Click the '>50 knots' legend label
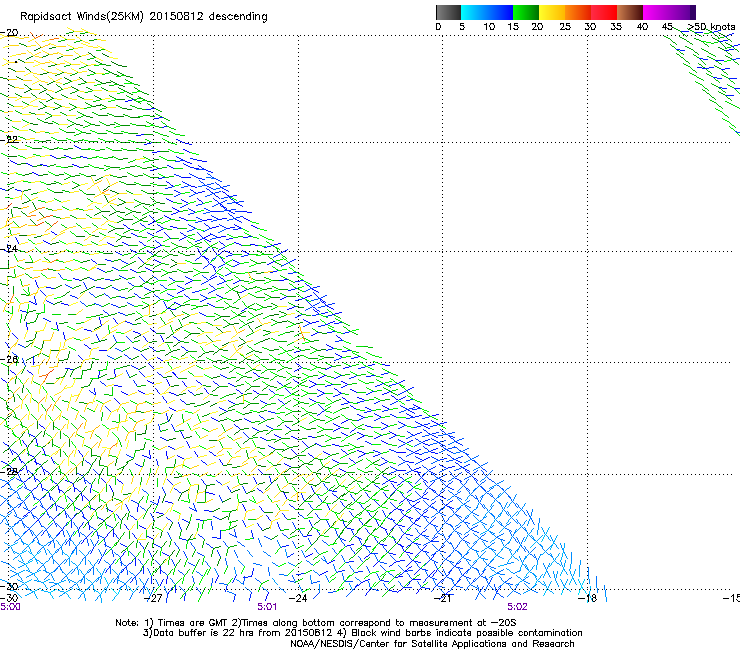This screenshot has width=740, height=650. pyautogui.click(x=711, y=27)
